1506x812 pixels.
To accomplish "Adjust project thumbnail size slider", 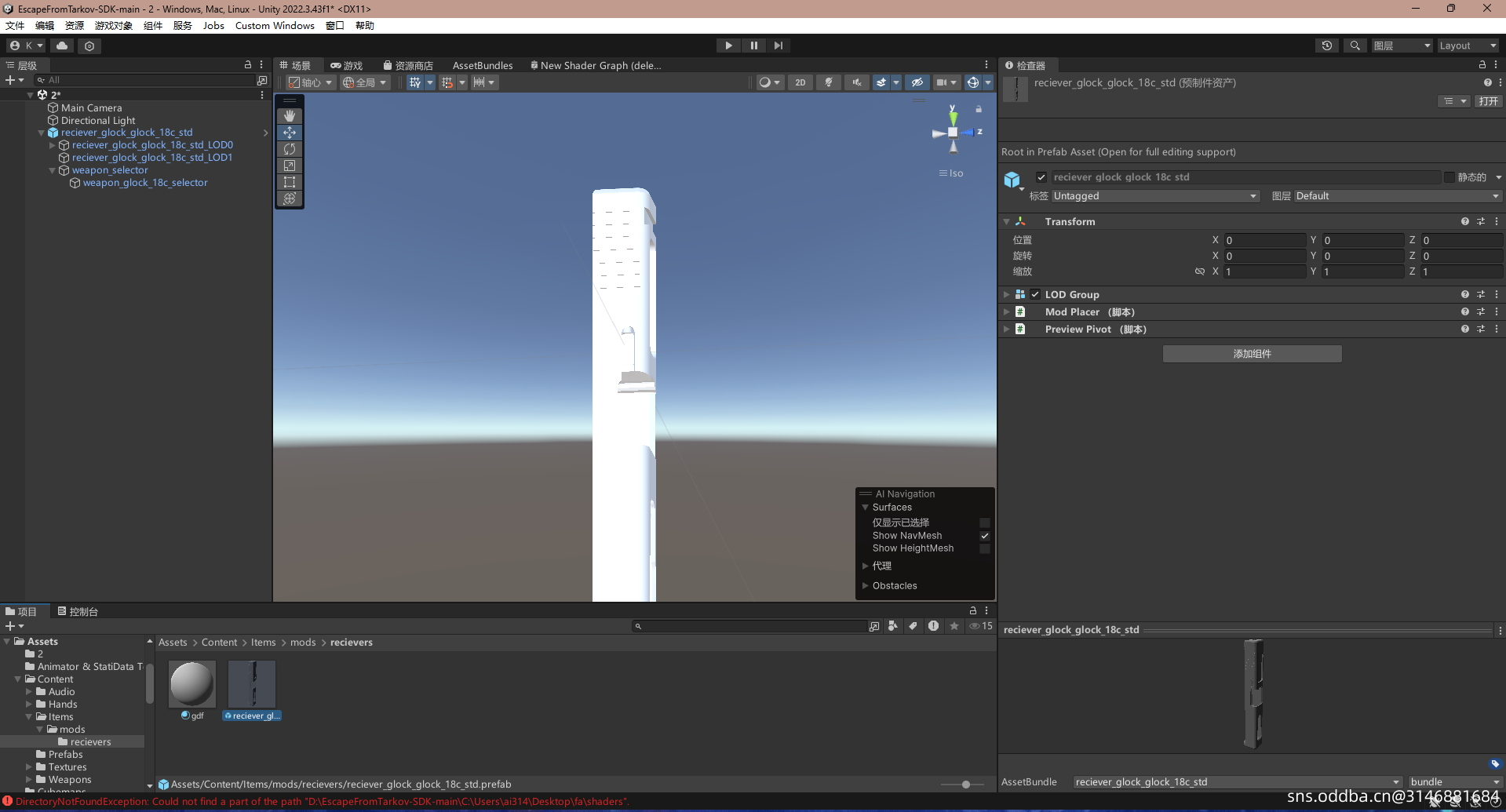I will click(x=965, y=785).
